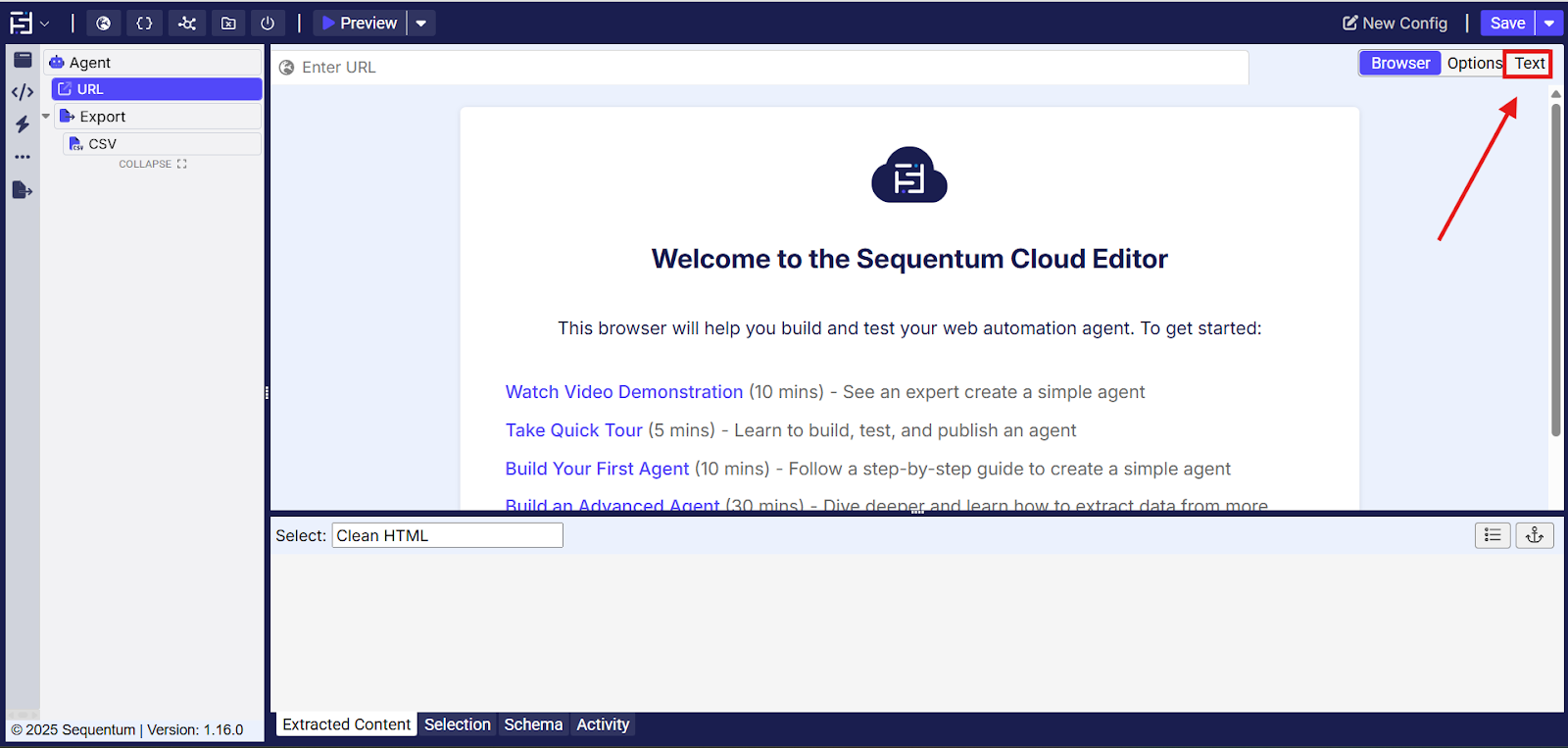The image size is (1568, 748).
Task: Click the Welcome to the Sequentum Cloud Editor heading
Action: click(909, 259)
